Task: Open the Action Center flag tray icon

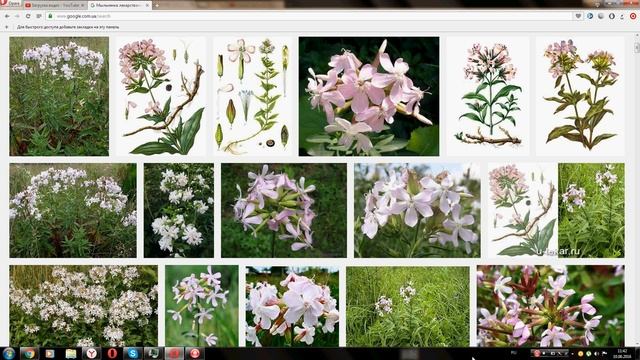Action: 604,353
